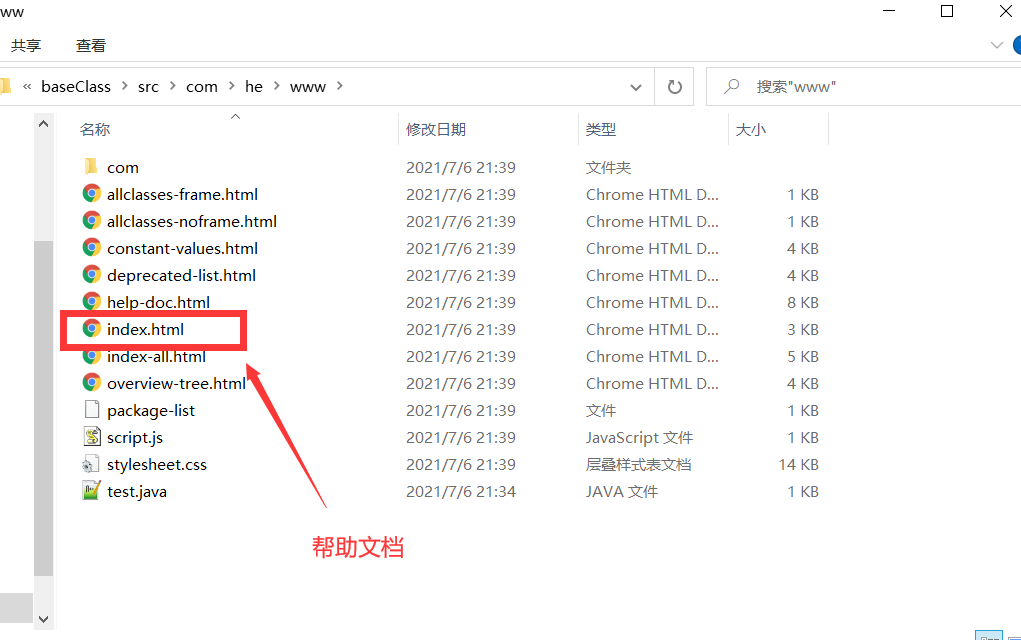Select the file name help-doc.html
1021x640 pixels.
pyautogui.click(x=158, y=302)
